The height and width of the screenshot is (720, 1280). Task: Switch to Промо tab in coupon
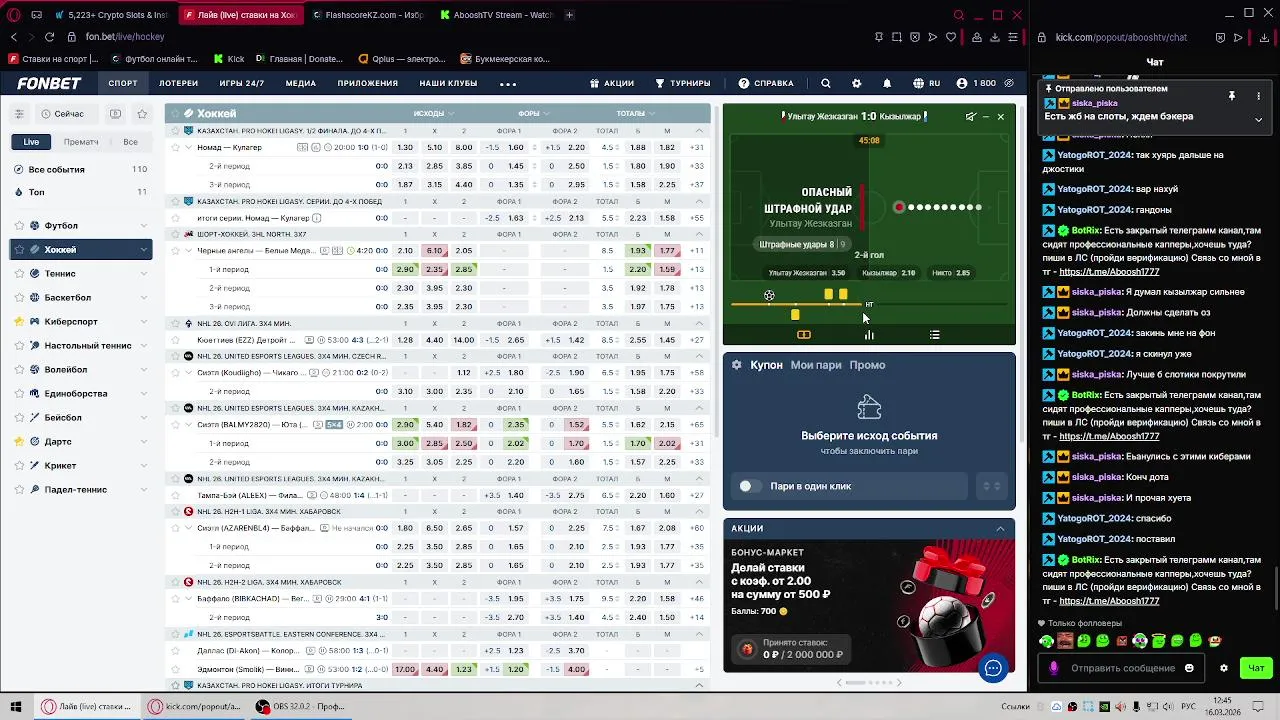pyautogui.click(x=867, y=365)
